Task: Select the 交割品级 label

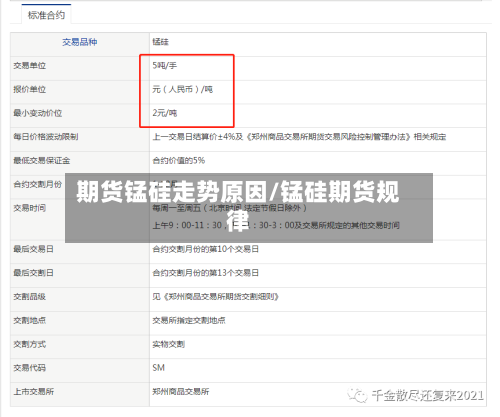Action: (30, 296)
